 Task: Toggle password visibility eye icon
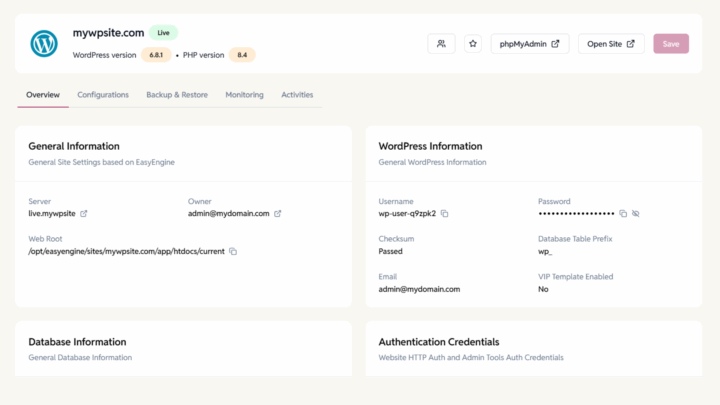pyautogui.click(x=636, y=214)
